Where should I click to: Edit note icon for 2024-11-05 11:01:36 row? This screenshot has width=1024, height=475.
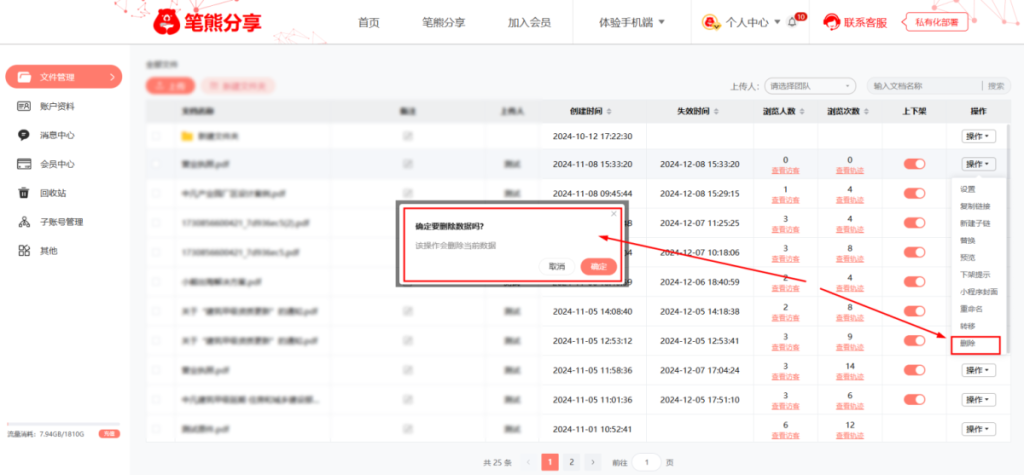(x=408, y=399)
